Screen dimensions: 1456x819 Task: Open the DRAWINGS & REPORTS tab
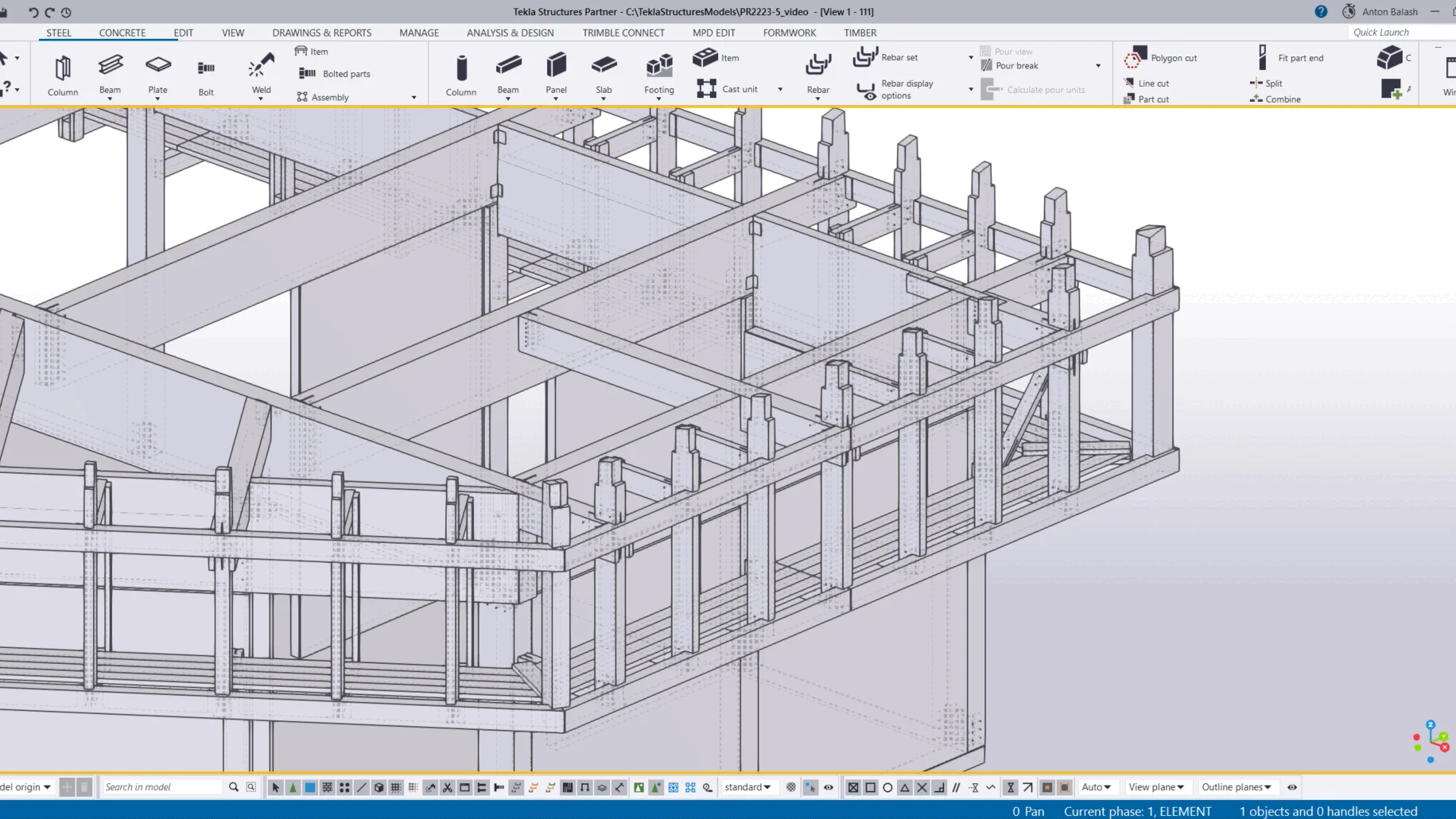pos(321,33)
